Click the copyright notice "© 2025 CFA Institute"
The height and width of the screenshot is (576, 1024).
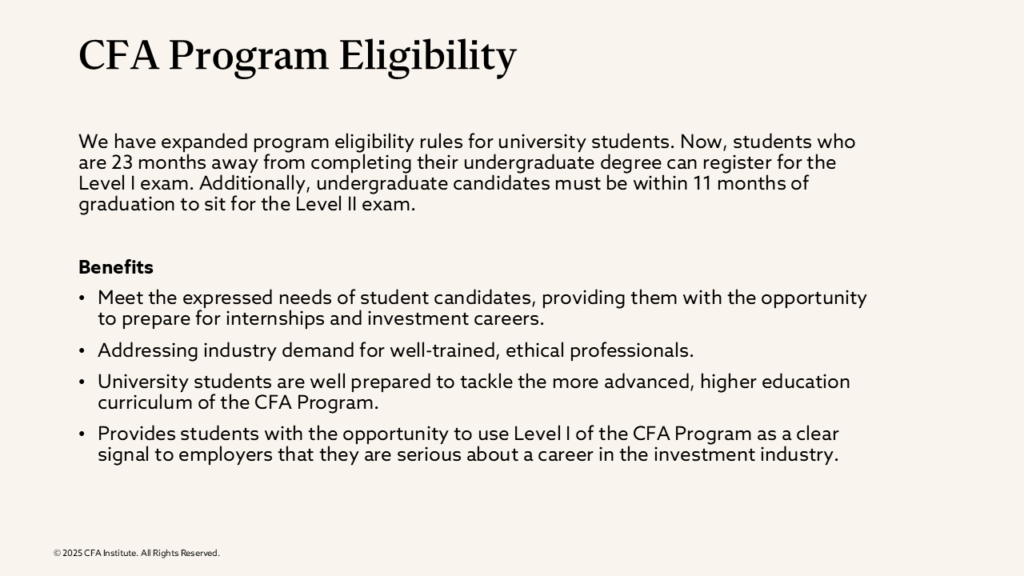[x=136, y=553]
